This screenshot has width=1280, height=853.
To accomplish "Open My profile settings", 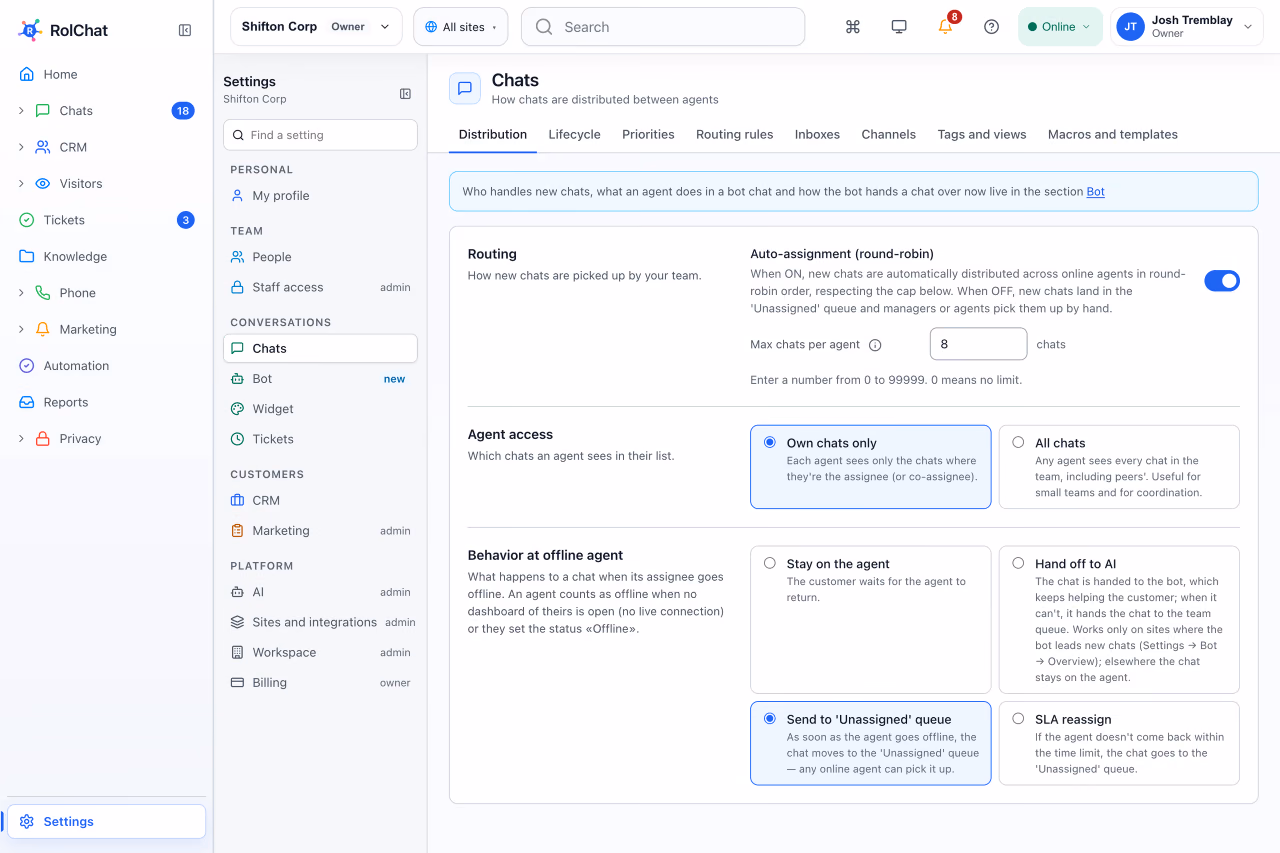I will point(320,196).
